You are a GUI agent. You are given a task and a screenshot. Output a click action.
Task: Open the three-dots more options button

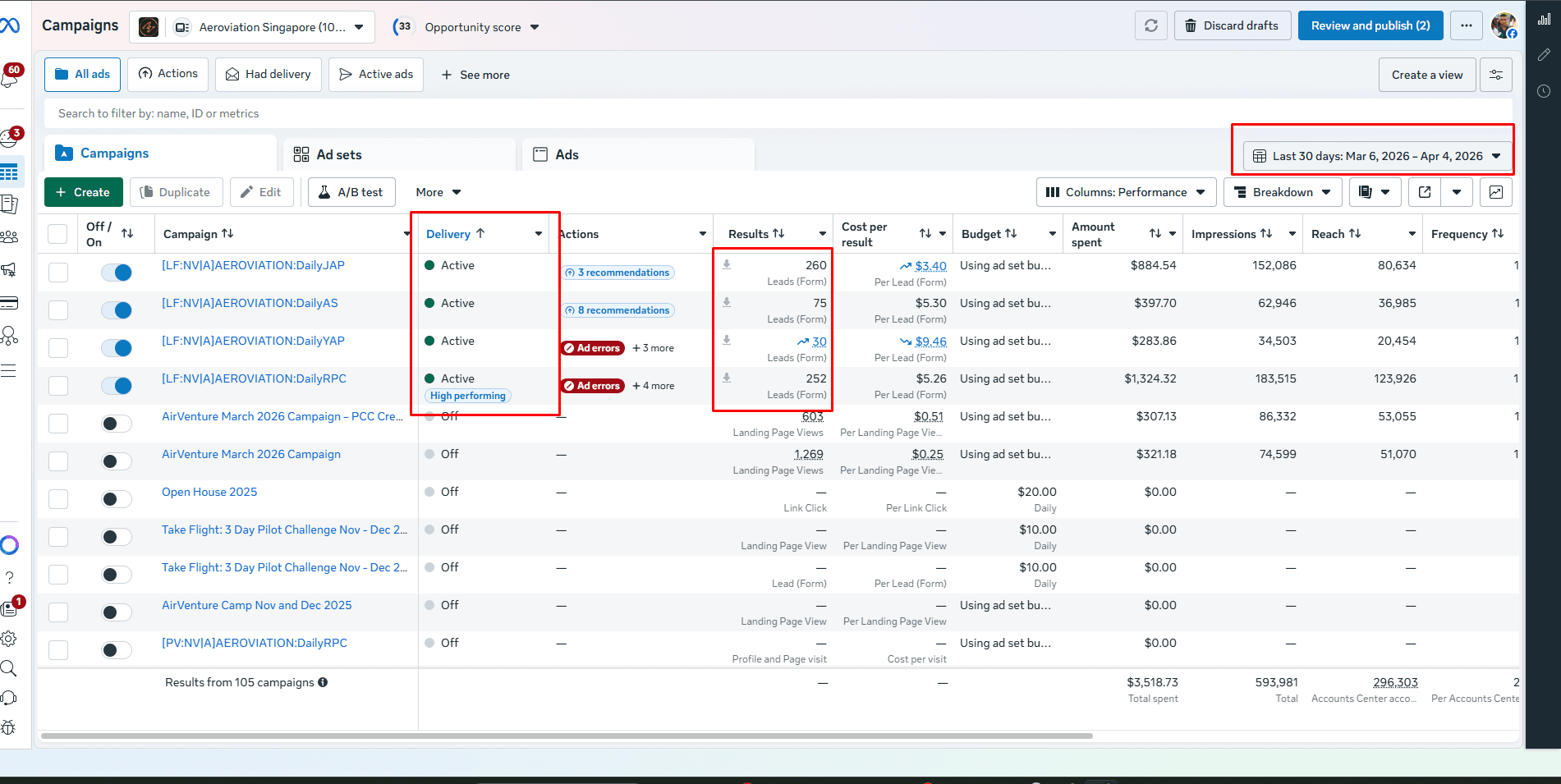[1467, 25]
